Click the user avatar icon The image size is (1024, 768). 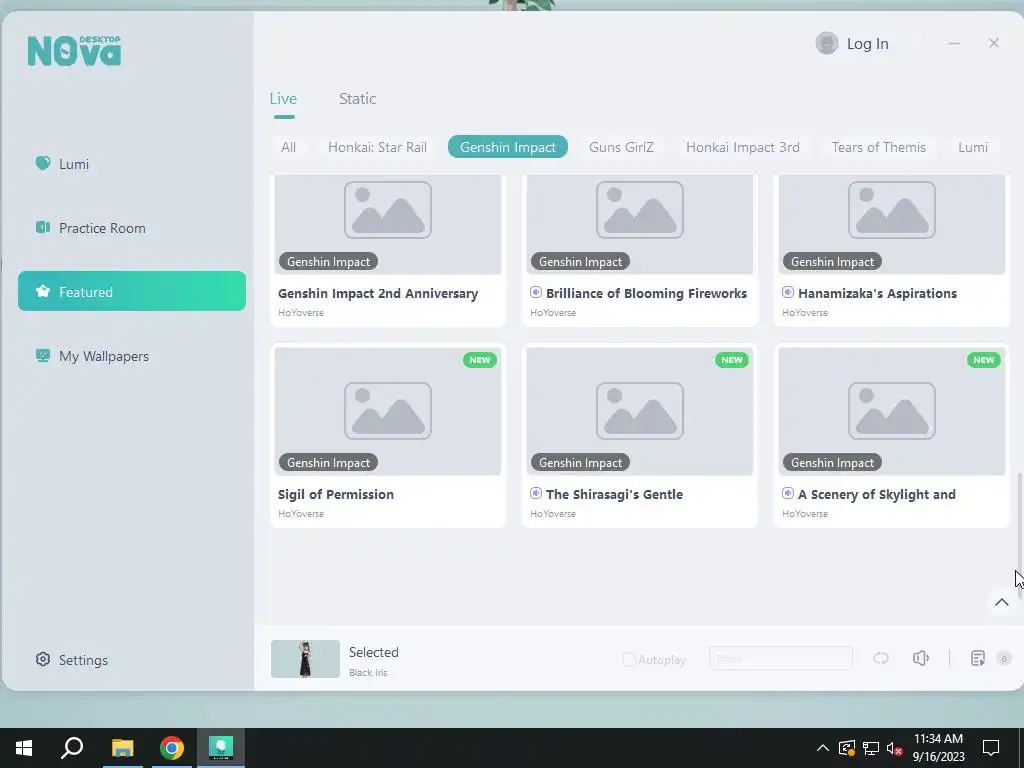click(x=827, y=43)
